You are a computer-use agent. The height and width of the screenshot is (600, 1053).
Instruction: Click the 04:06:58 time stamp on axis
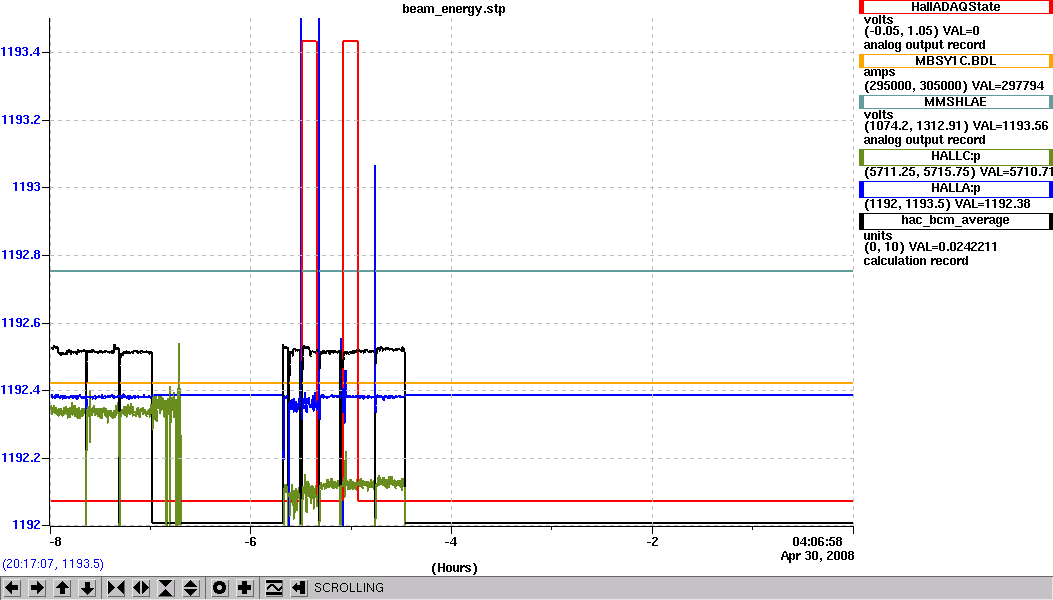(x=817, y=542)
